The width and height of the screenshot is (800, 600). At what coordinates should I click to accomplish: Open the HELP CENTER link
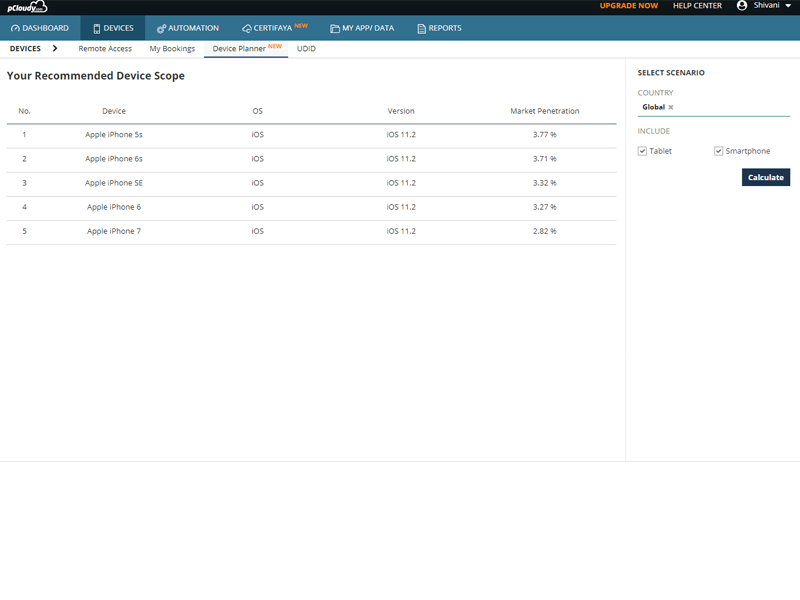[697, 6]
